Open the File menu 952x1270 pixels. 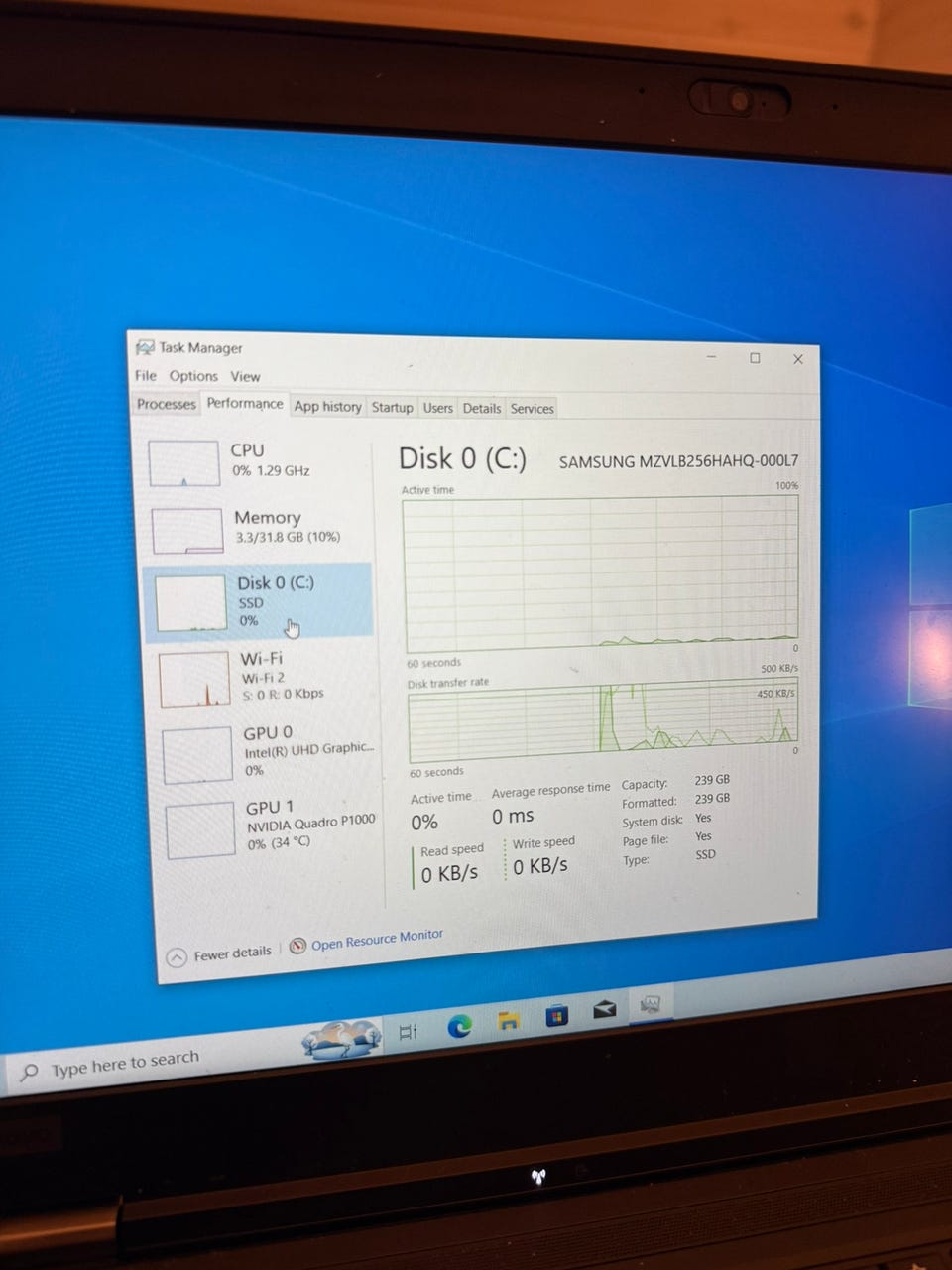[x=146, y=375]
